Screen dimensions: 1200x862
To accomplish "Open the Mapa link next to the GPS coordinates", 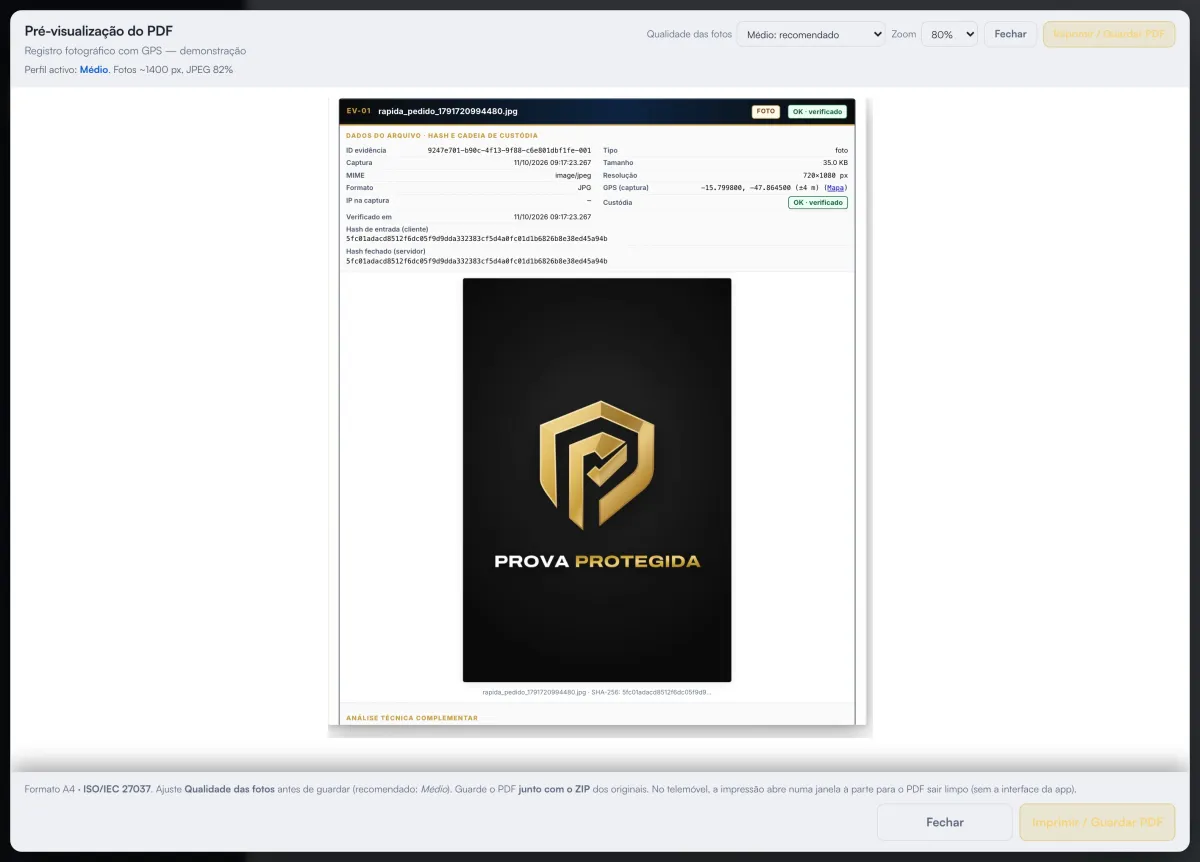I will coord(836,188).
